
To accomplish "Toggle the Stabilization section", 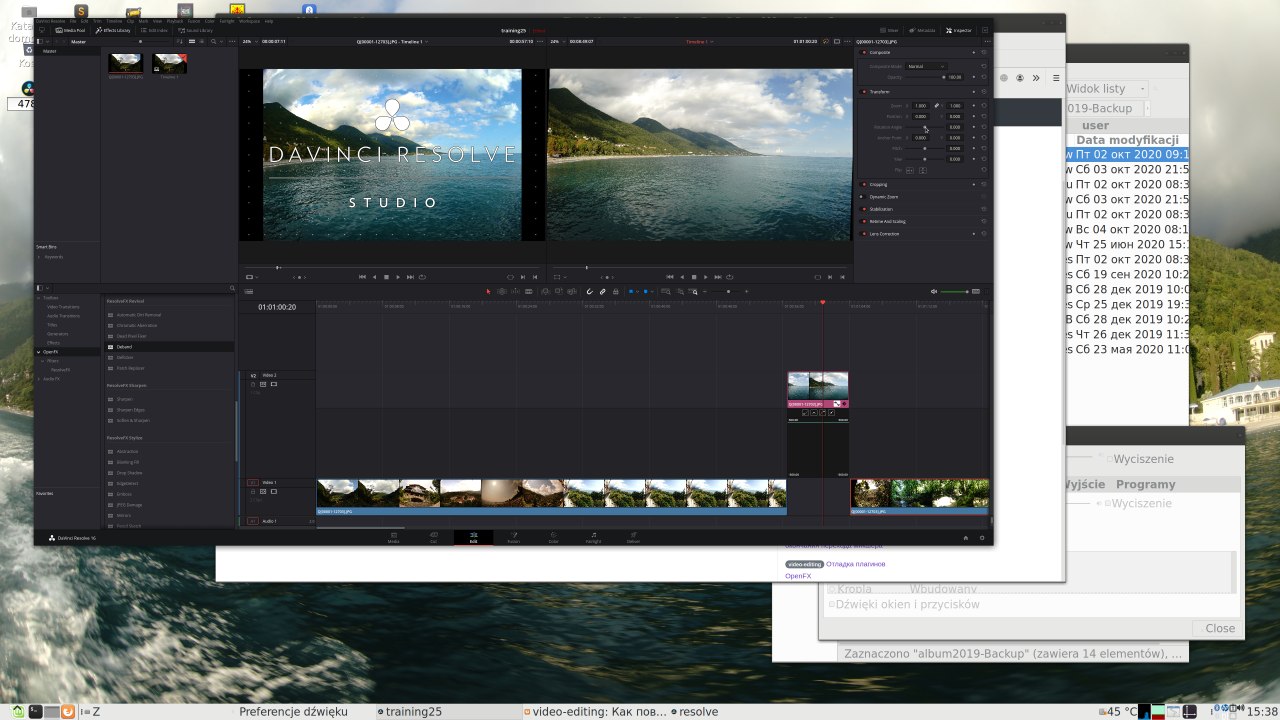I will pyautogui.click(x=864, y=209).
